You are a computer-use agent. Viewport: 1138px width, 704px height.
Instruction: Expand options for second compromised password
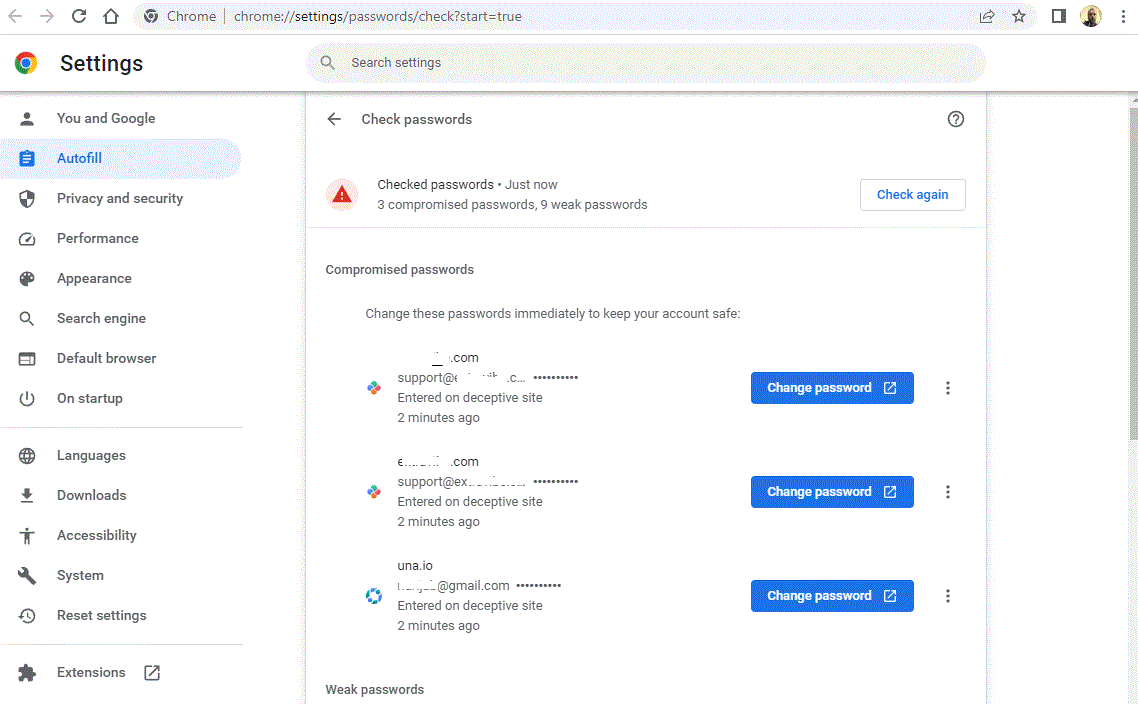948,492
